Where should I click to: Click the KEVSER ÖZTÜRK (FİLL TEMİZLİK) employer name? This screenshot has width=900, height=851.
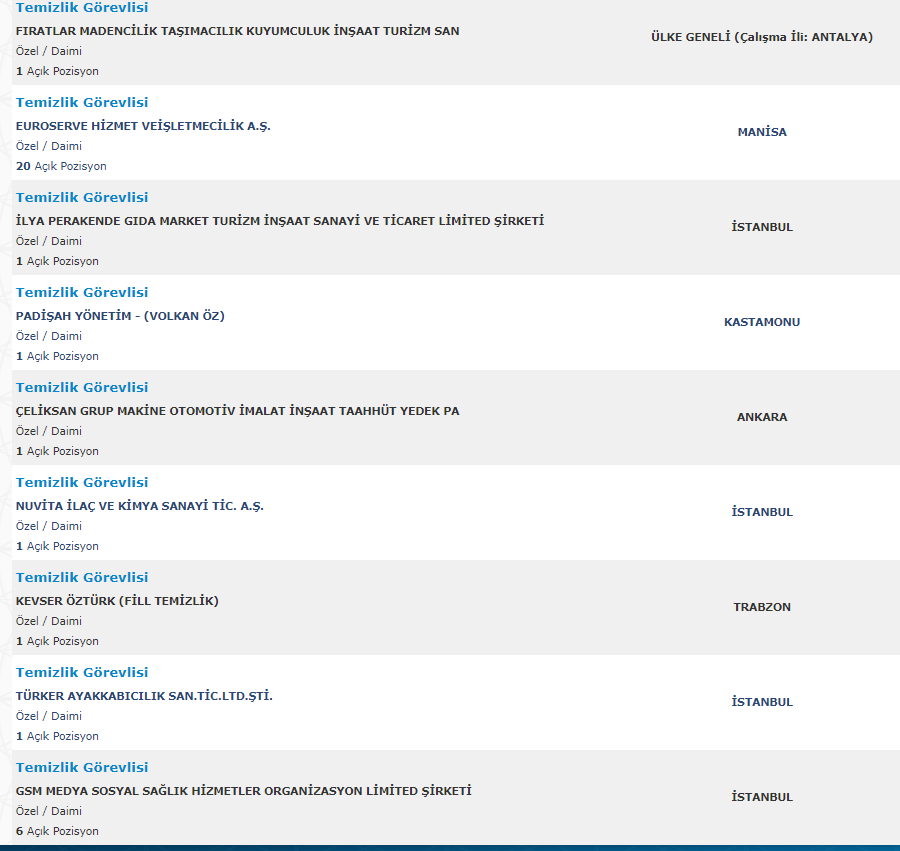(x=117, y=601)
